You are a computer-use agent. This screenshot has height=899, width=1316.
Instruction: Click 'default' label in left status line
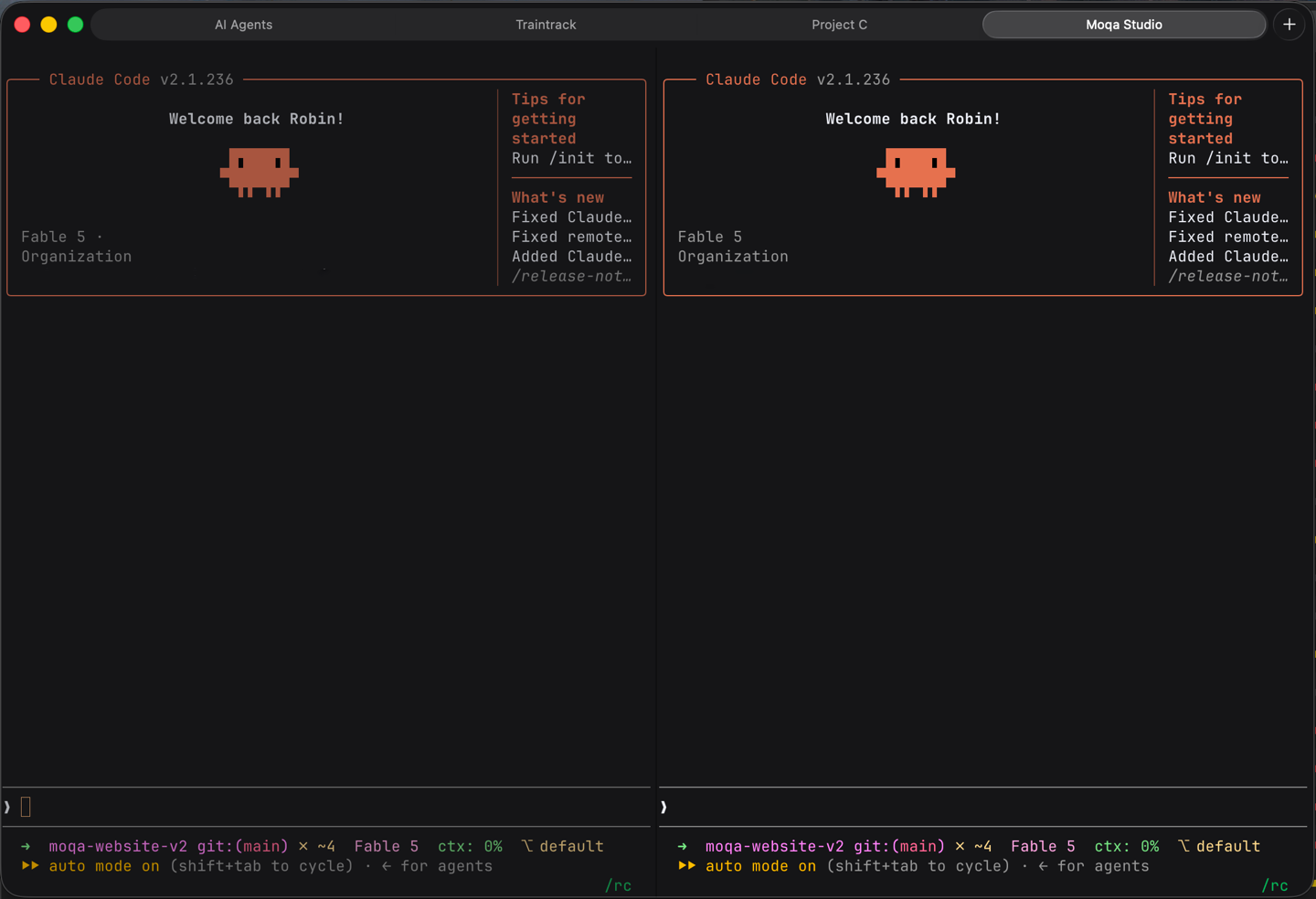(x=571, y=847)
